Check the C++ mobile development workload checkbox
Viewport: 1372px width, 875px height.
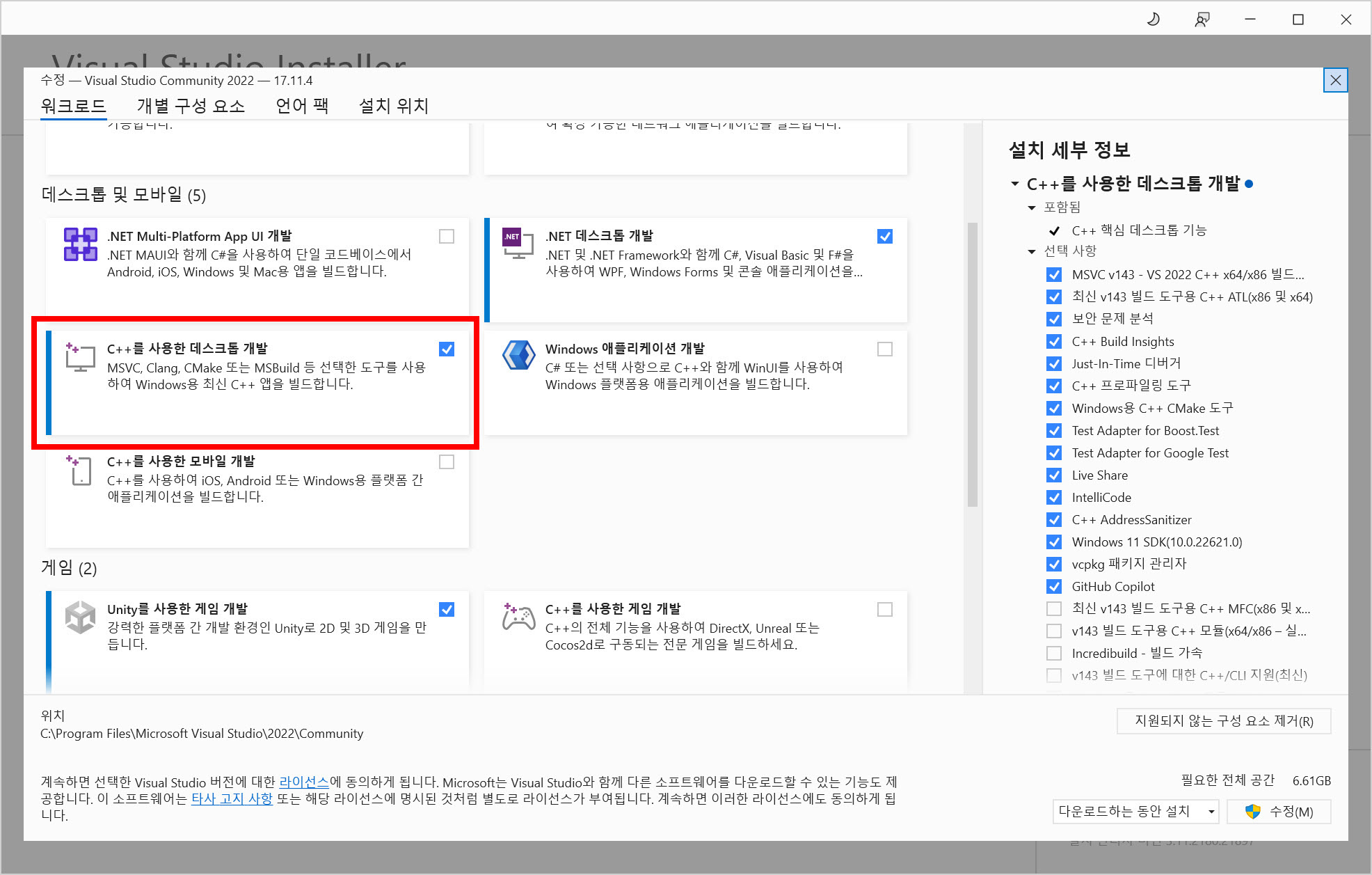[x=447, y=462]
